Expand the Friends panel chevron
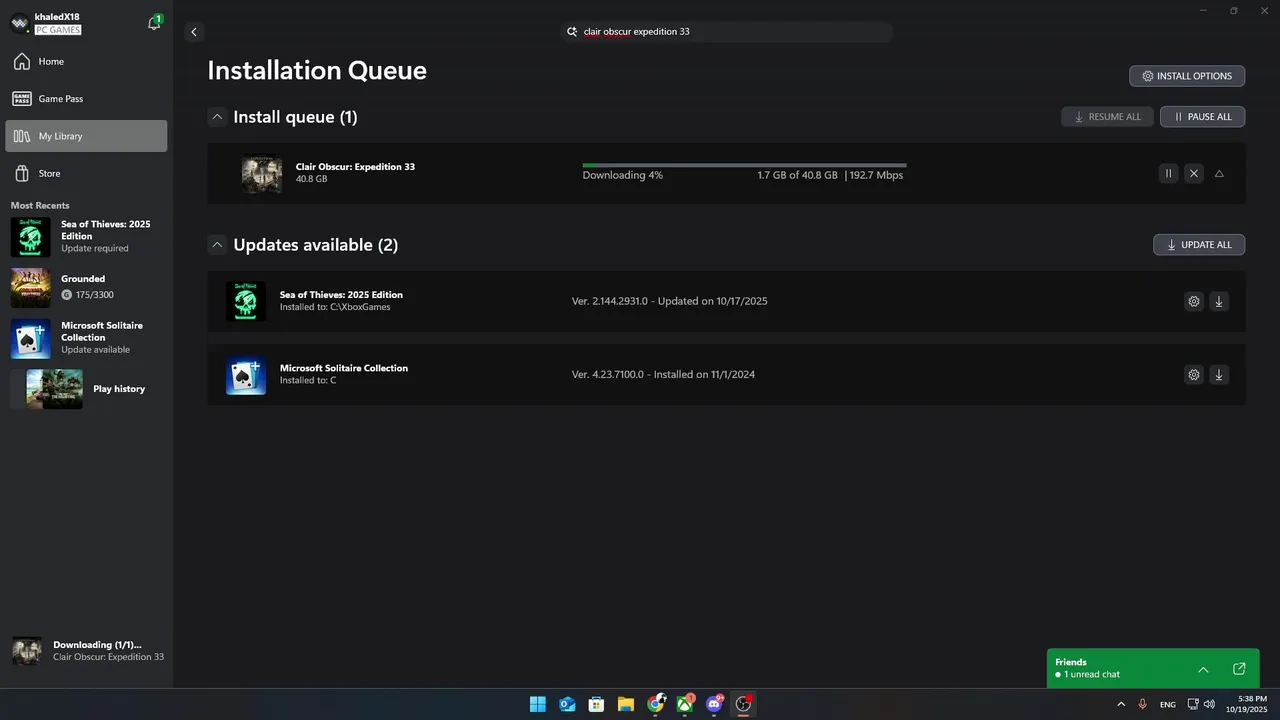1280x720 pixels. [1203, 669]
